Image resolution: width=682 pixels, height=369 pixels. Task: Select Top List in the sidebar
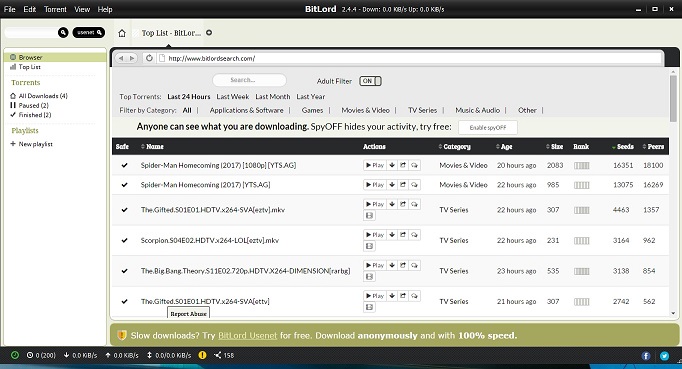point(30,67)
